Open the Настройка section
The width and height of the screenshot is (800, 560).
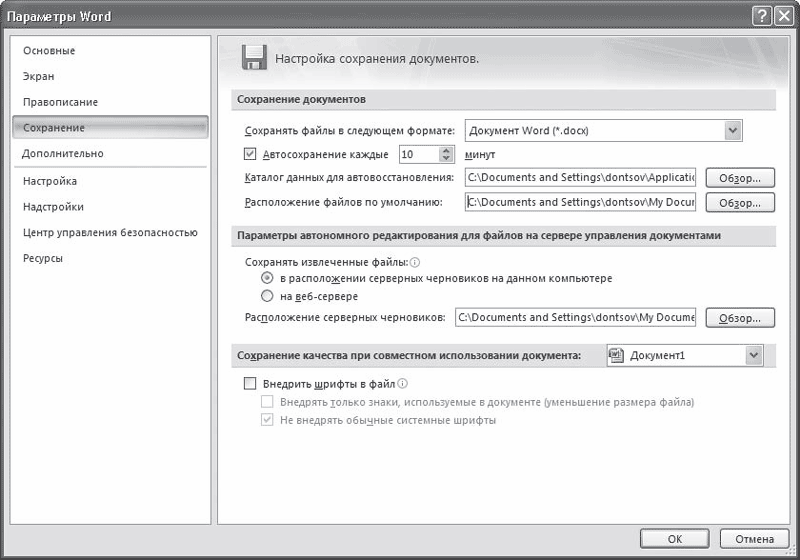pos(49,181)
